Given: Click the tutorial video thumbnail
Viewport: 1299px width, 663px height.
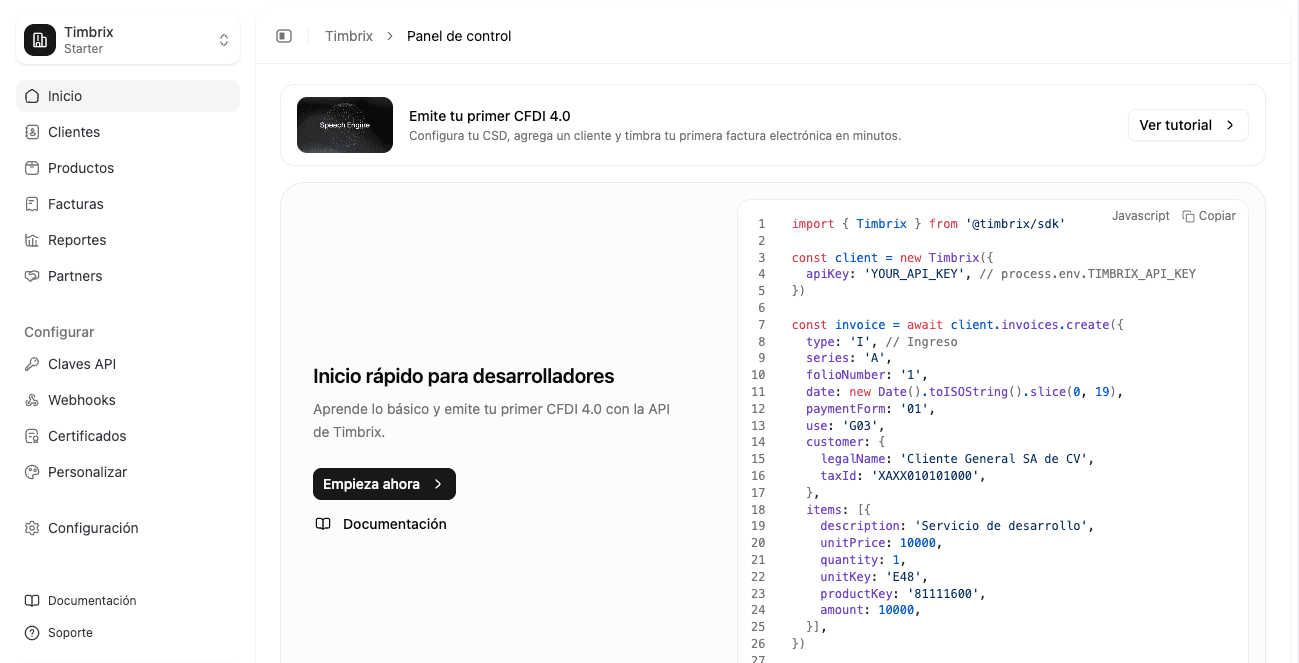Looking at the screenshot, I should [345, 125].
